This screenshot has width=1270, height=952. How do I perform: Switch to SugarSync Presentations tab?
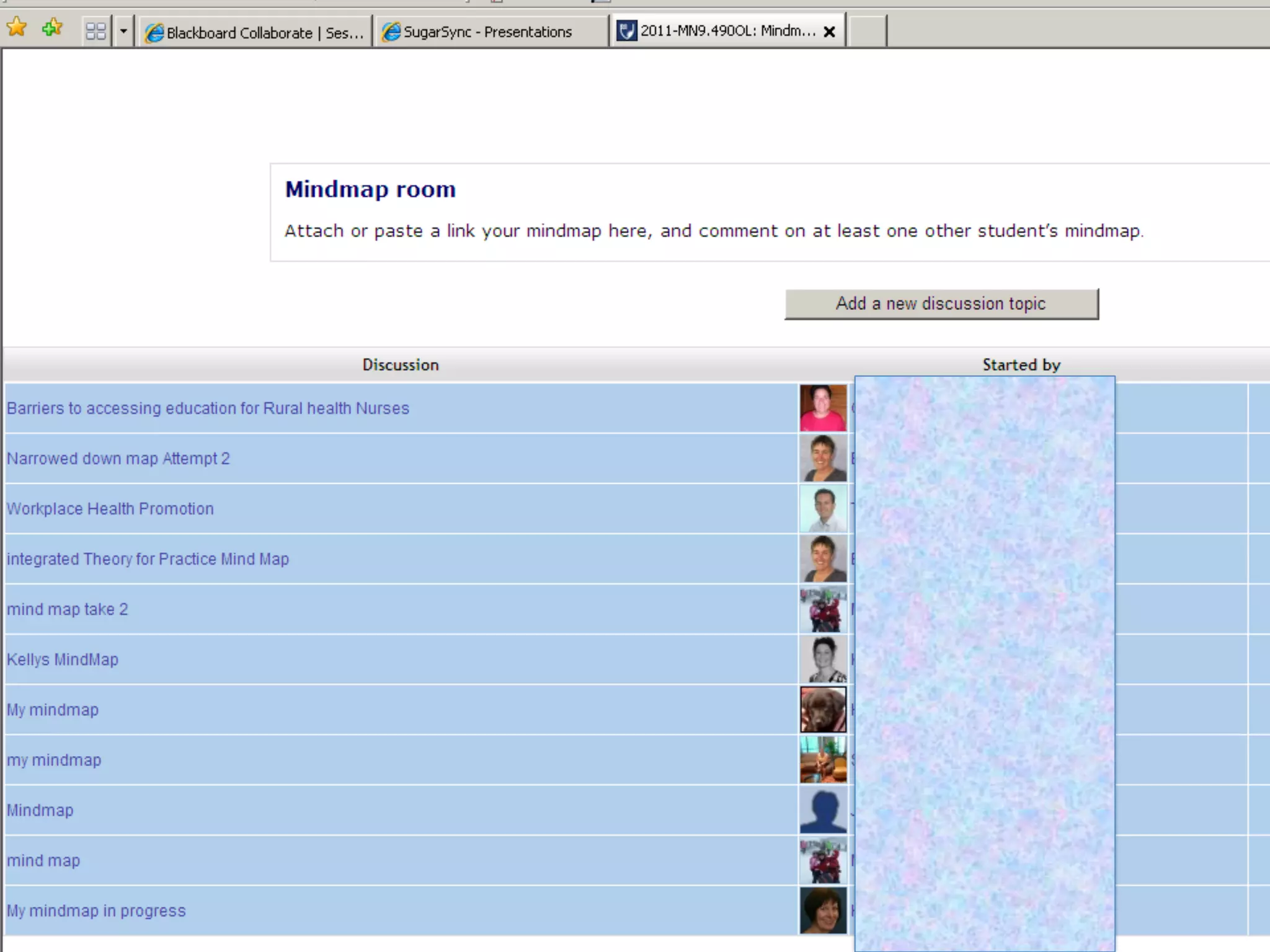(487, 32)
